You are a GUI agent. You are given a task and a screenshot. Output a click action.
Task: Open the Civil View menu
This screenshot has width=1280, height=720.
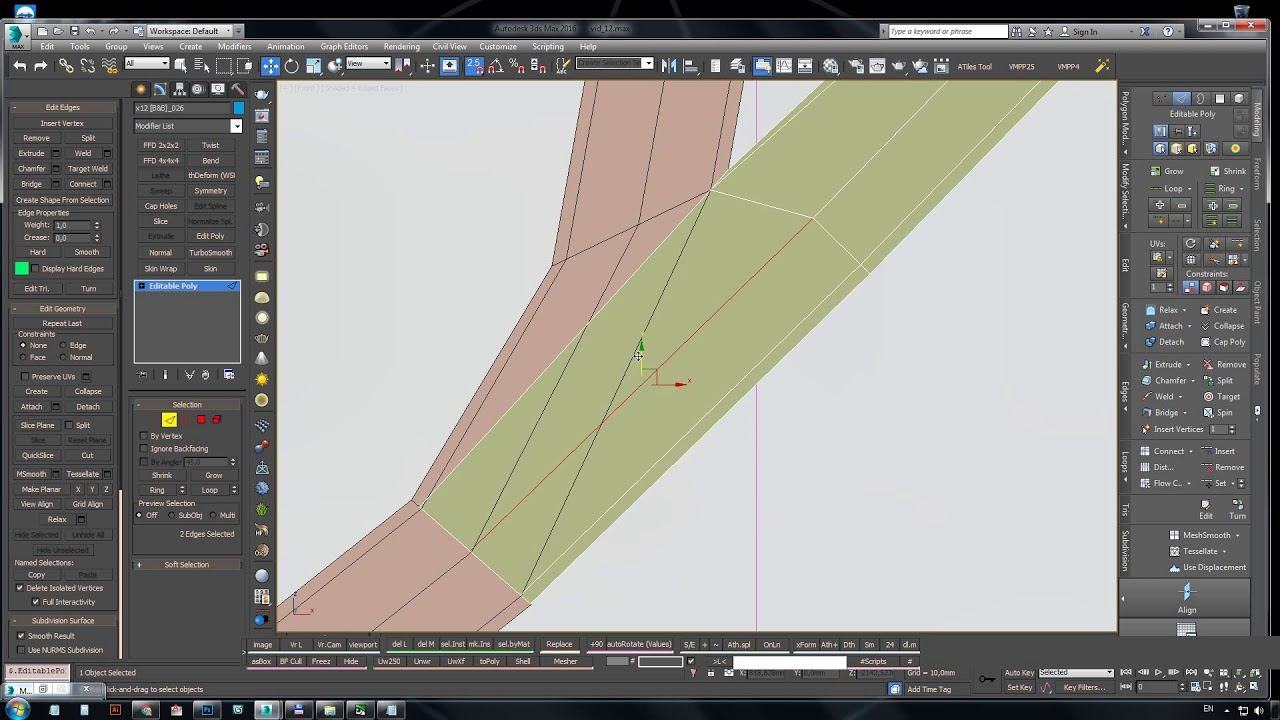point(449,47)
